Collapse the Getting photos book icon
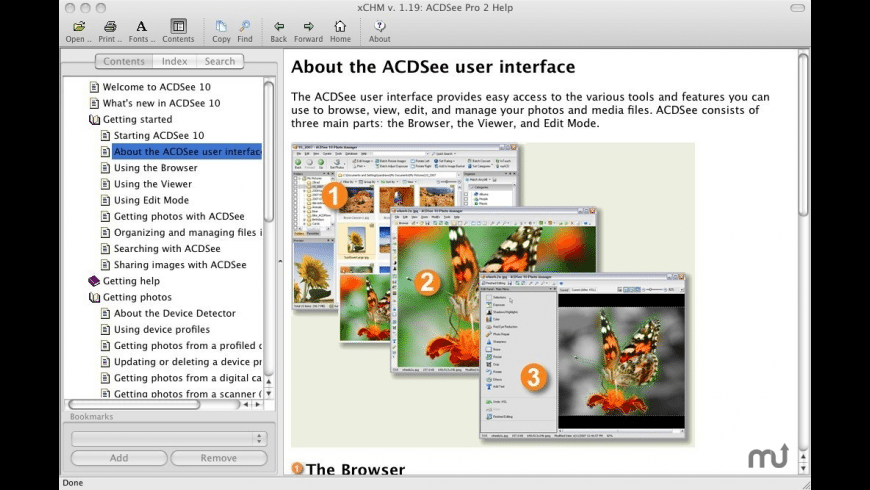This screenshot has height=490, width=870. click(94, 297)
